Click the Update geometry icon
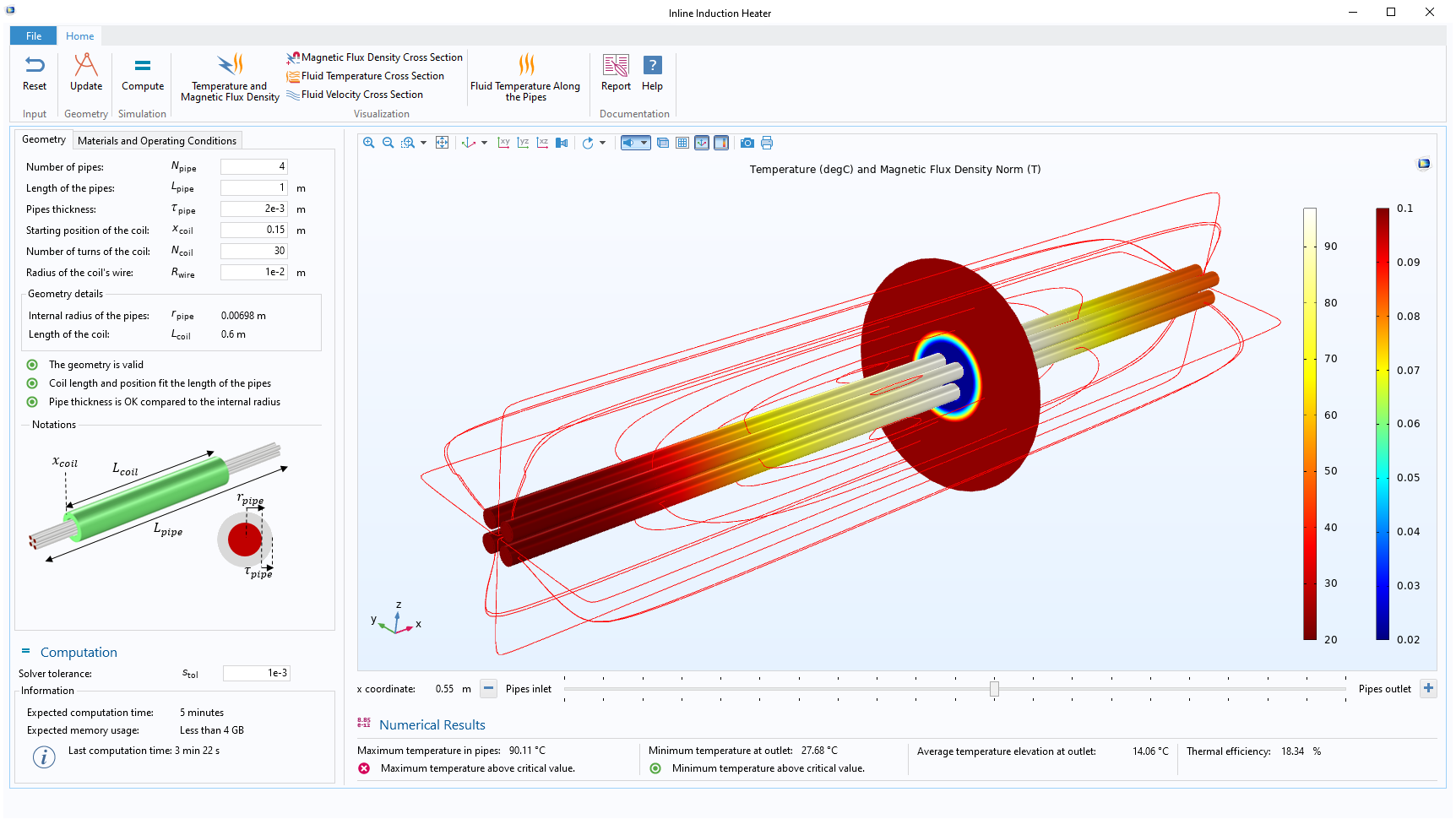This screenshot has width=1456, height=819. (86, 73)
